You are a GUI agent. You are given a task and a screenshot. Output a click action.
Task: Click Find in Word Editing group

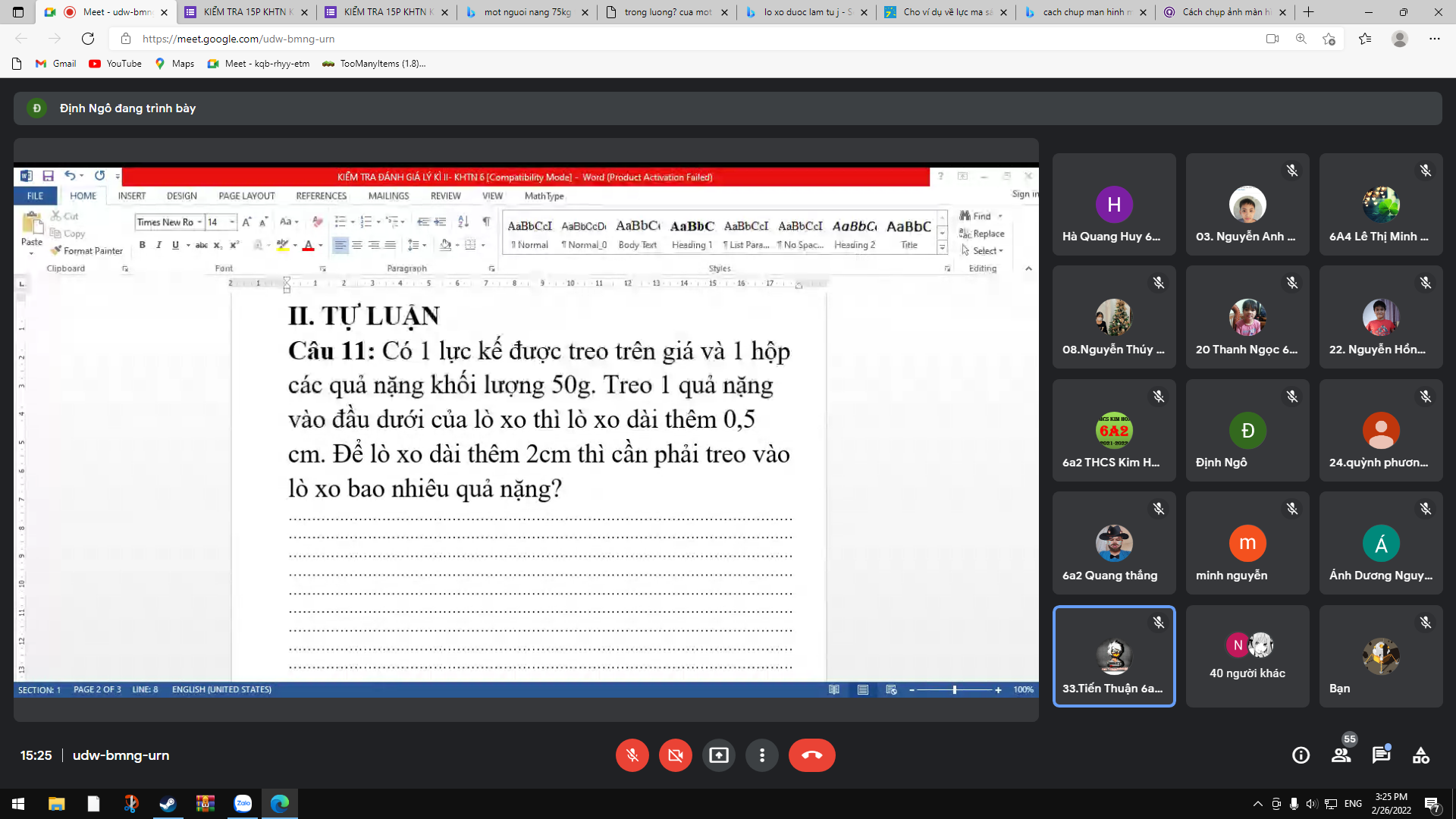(x=981, y=216)
